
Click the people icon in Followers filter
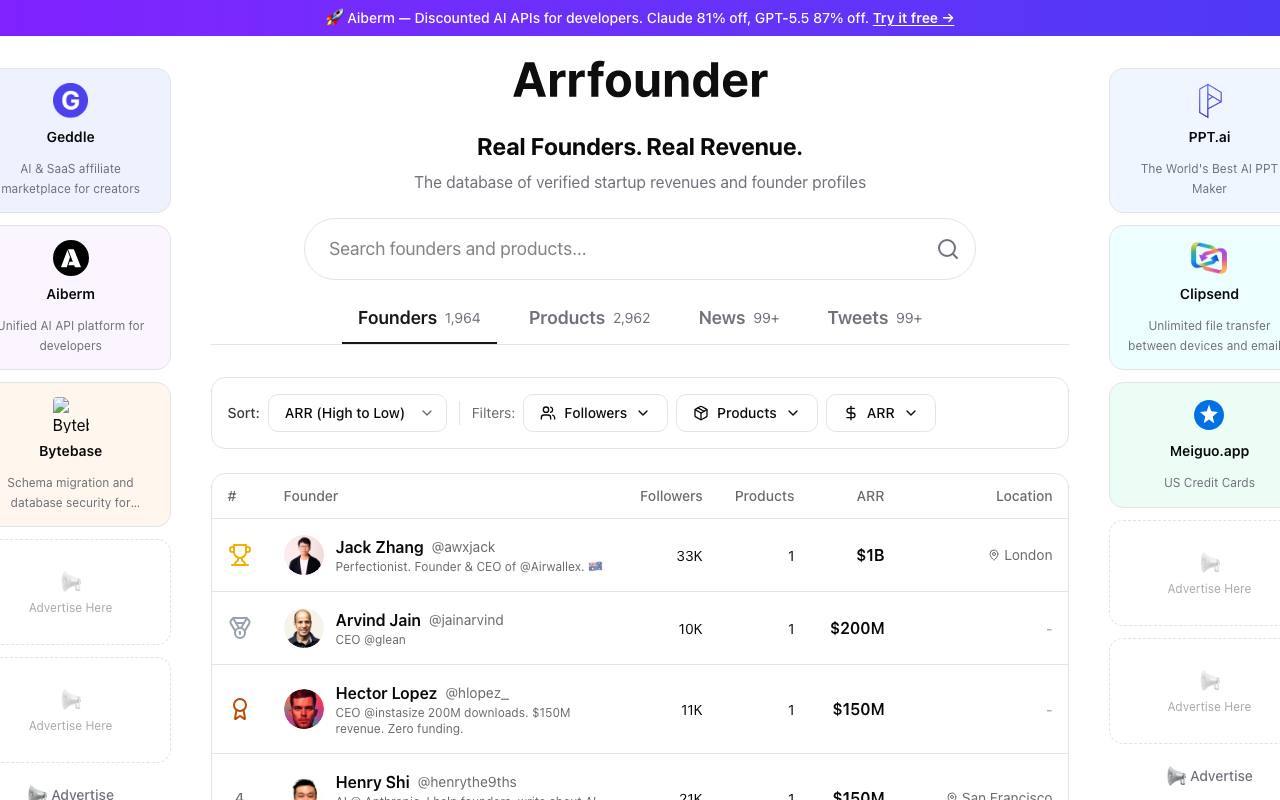tap(548, 413)
